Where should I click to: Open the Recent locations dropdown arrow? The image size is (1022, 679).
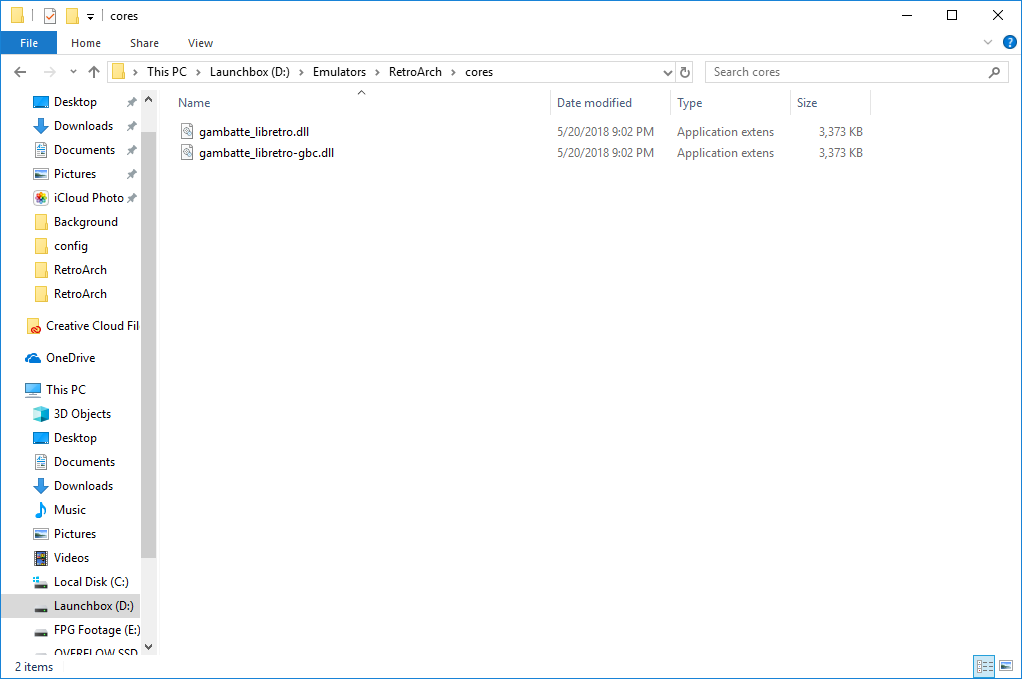tap(73, 72)
